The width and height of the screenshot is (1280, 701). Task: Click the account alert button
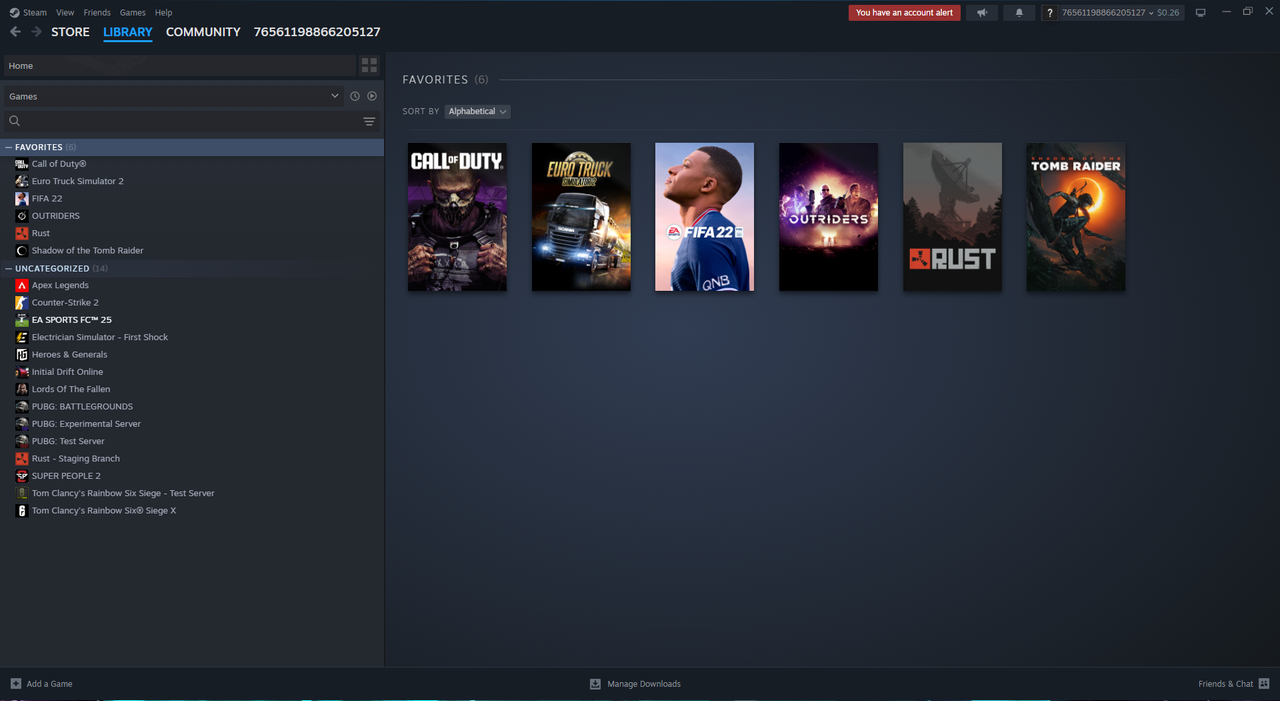point(905,13)
